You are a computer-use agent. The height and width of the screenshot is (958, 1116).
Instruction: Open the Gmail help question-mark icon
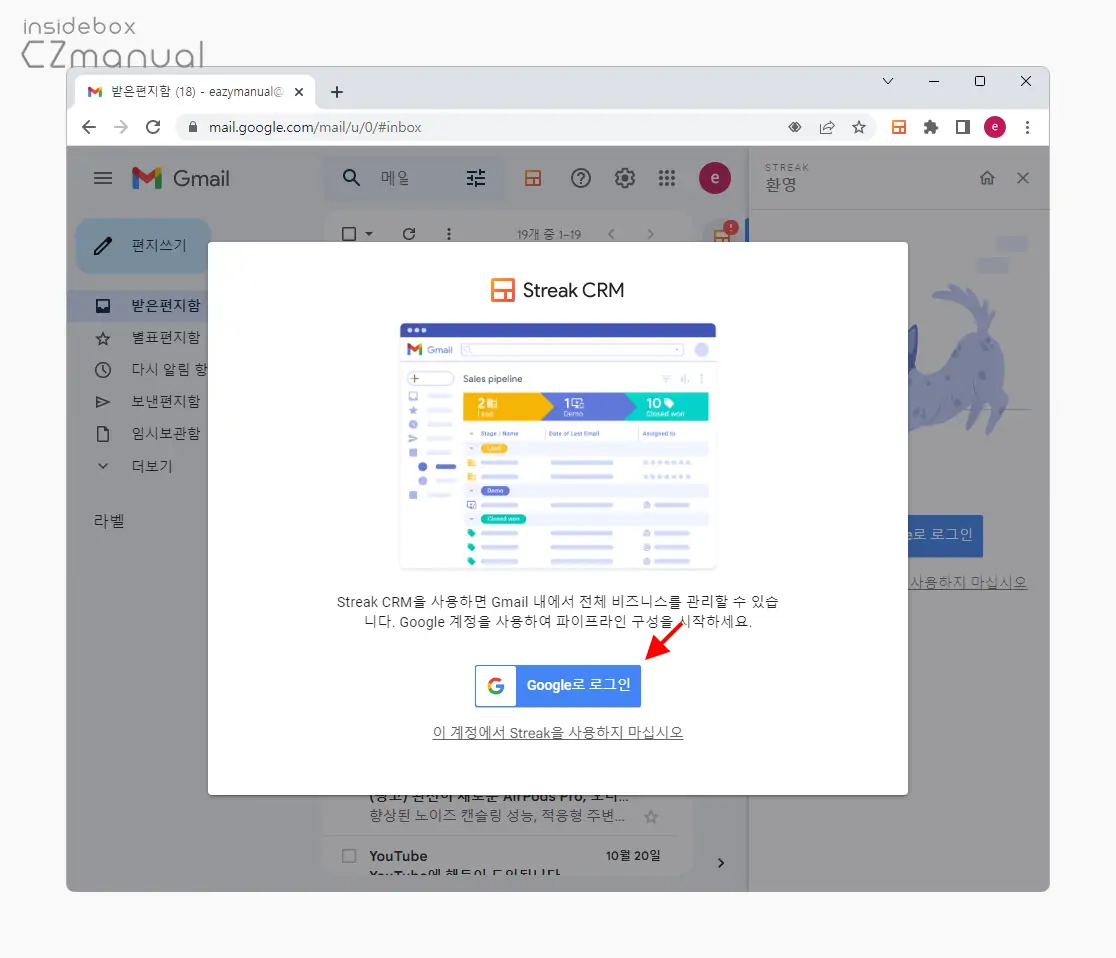tap(581, 178)
